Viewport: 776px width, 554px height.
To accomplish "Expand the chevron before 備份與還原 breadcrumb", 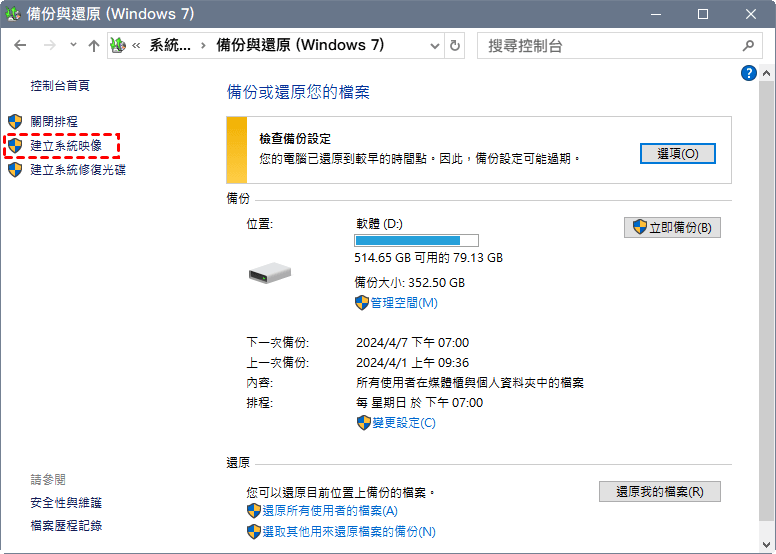I will [x=204, y=46].
